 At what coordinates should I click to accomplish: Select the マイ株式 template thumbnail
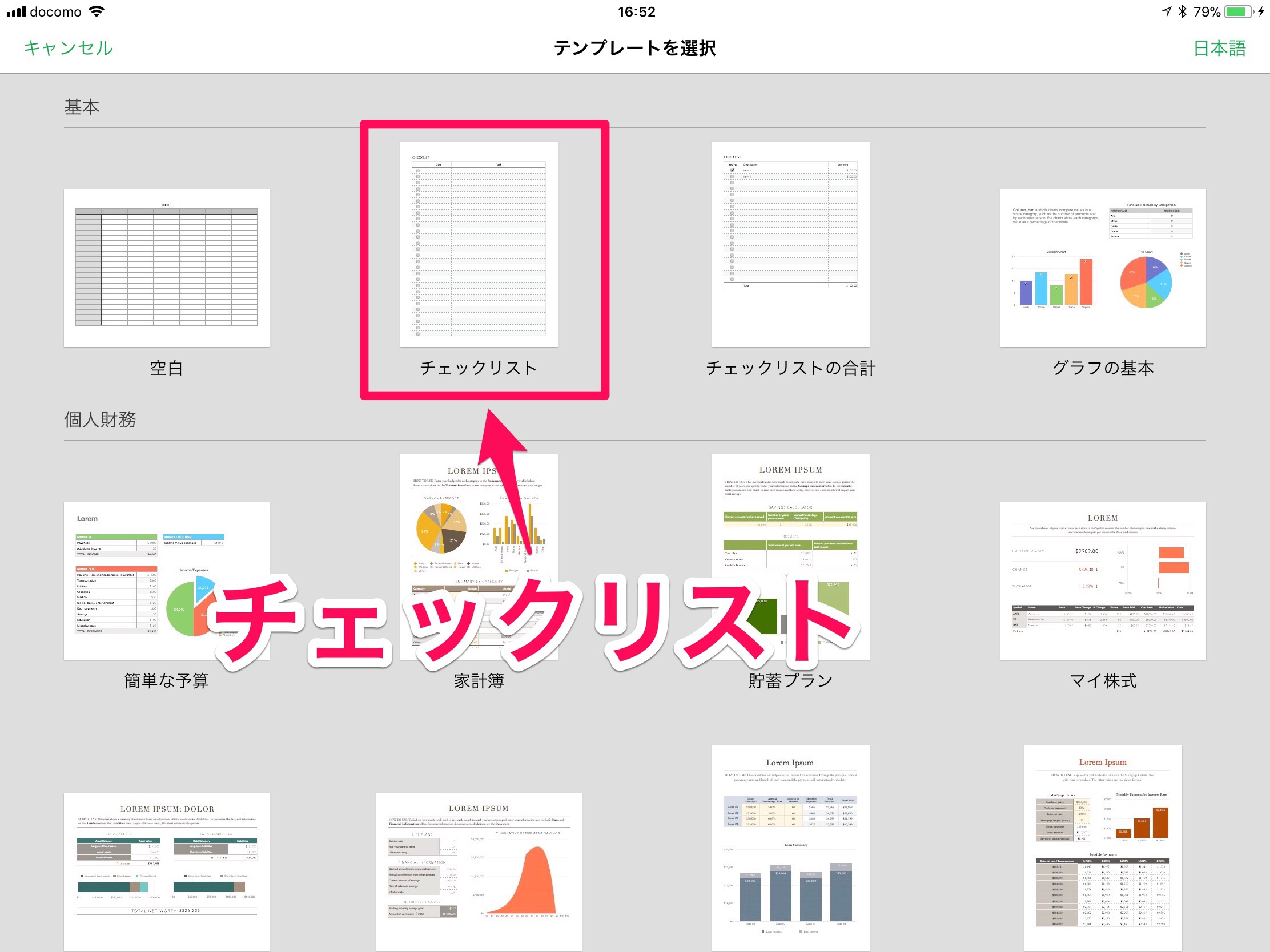[x=1103, y=580]
